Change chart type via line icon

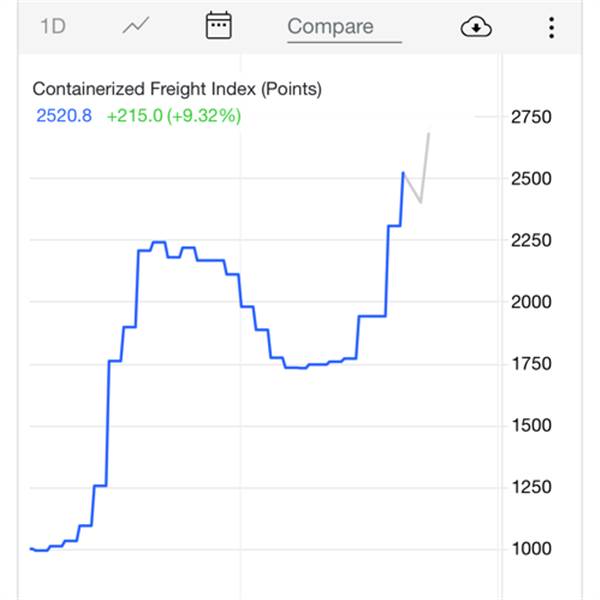(x=136, y=26)
